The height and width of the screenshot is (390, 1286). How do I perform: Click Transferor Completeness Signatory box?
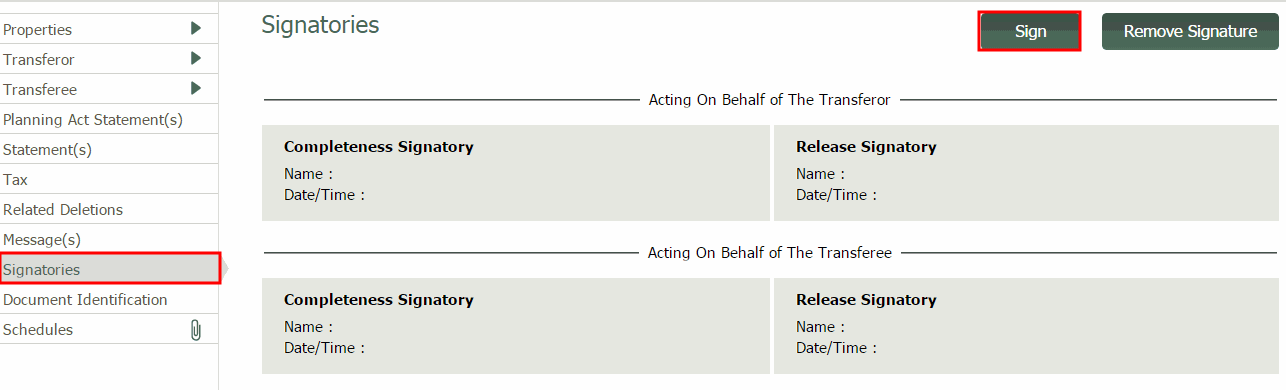515,172
